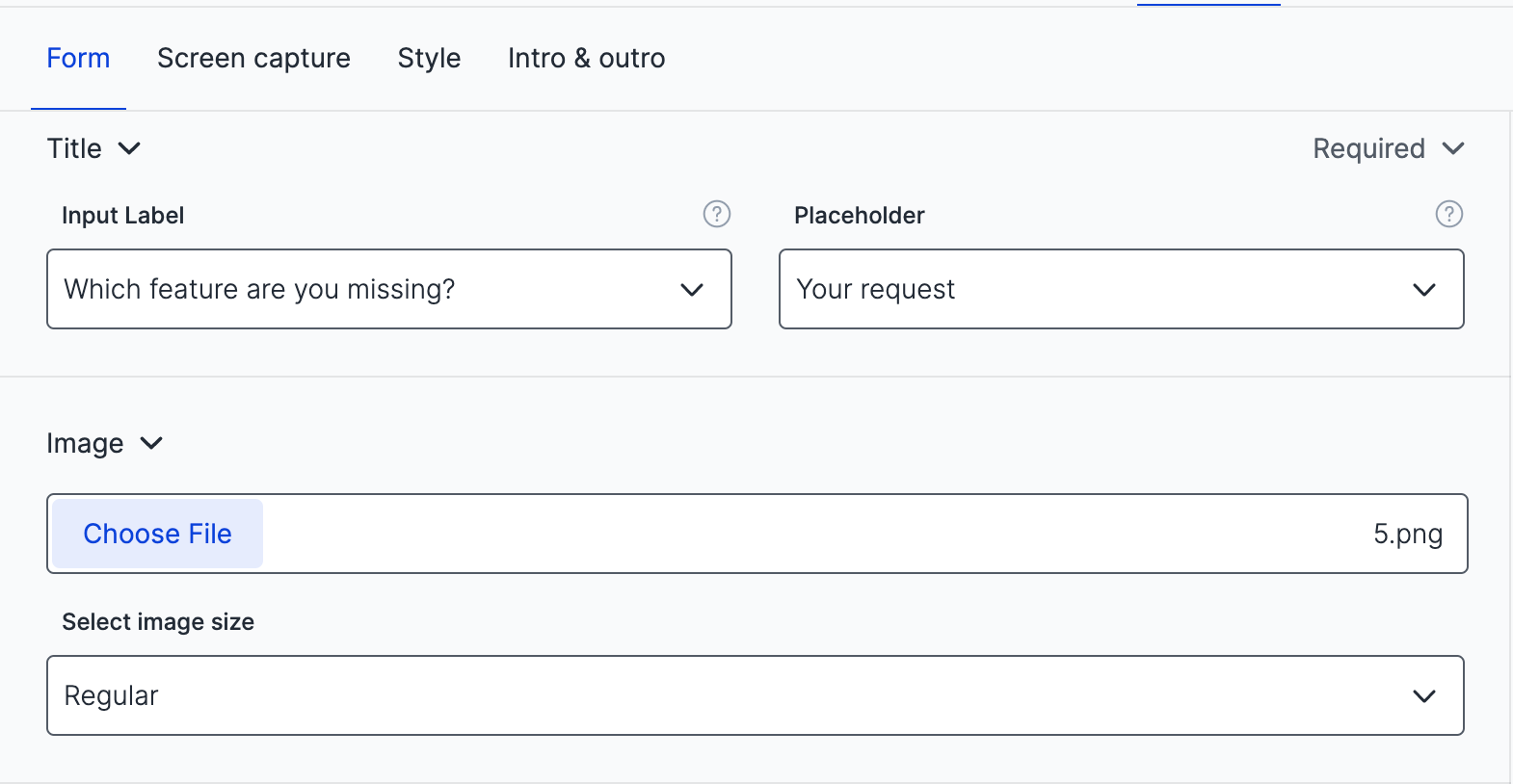Click the 5.png file name
Screen dimensions: 1513x784
[x=1407, y=534]
